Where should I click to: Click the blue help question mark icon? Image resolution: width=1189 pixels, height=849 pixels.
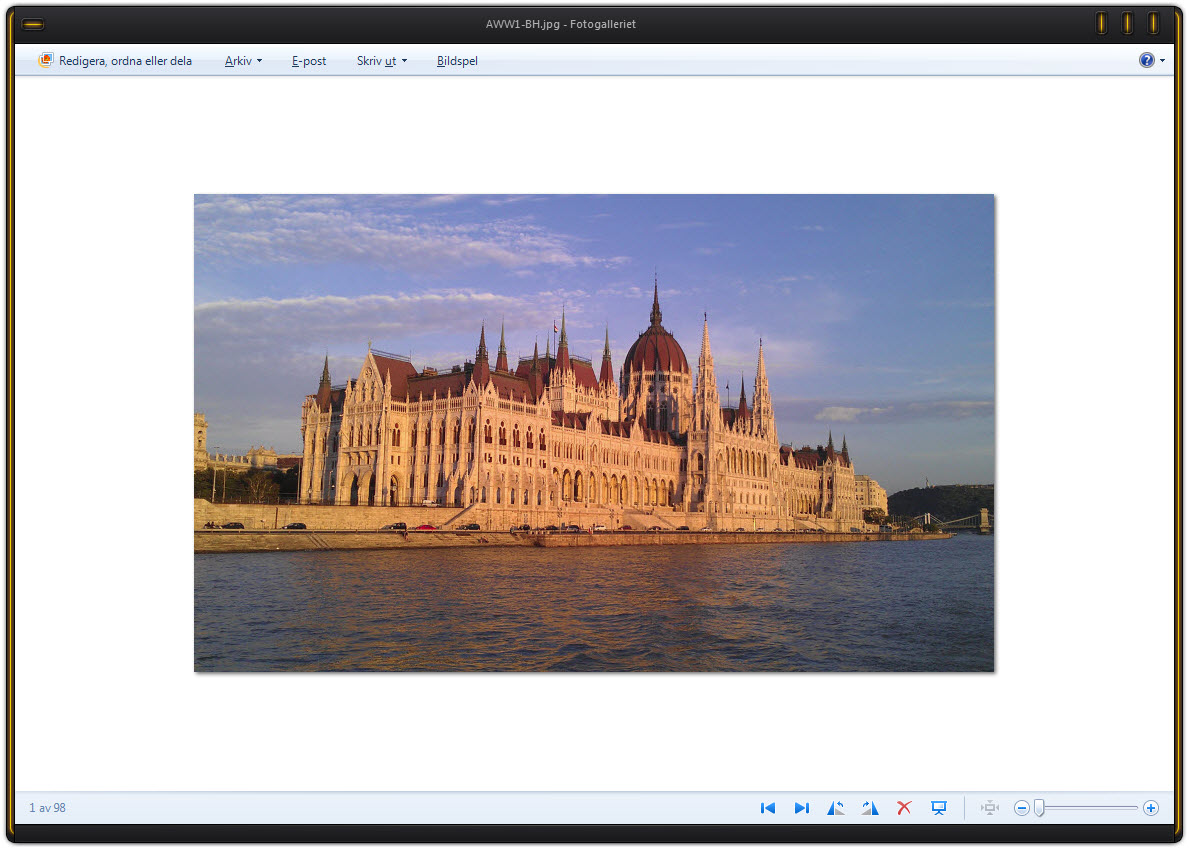click(1147, 60)
